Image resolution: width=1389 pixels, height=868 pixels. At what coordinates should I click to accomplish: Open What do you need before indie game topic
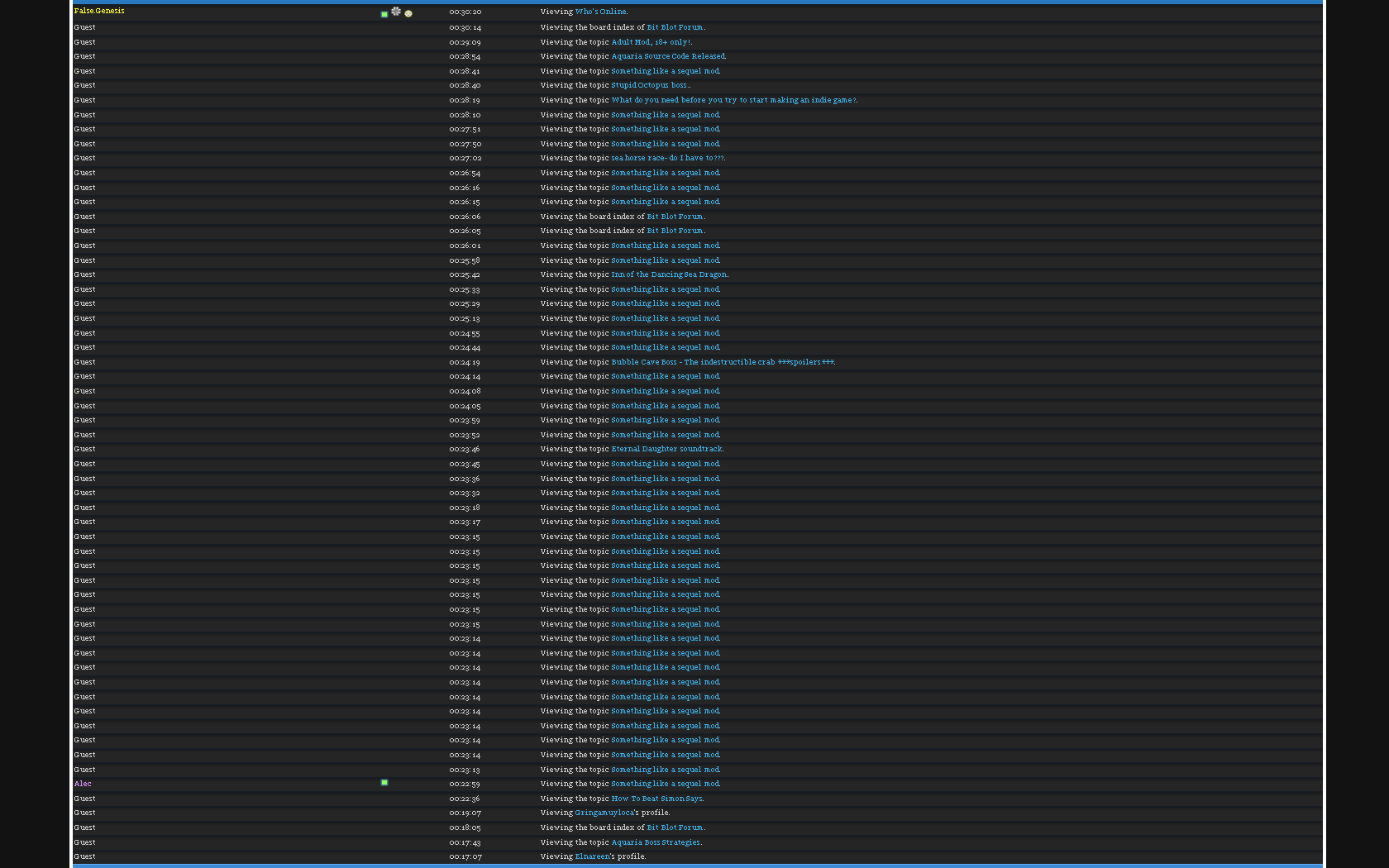[733, 100]
